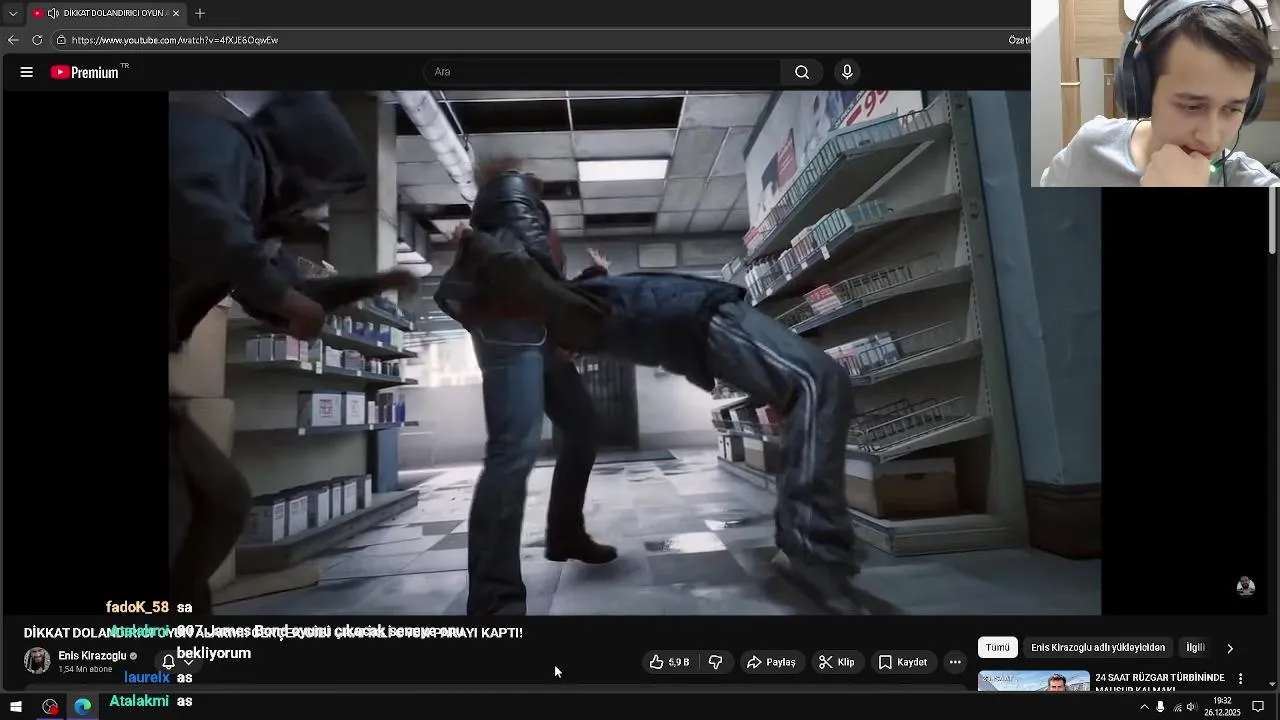Image resolution: width=1280 pixels, height=720 pixels.
Task: Toggle the notification bell for channel
Action: pos(168,662)
